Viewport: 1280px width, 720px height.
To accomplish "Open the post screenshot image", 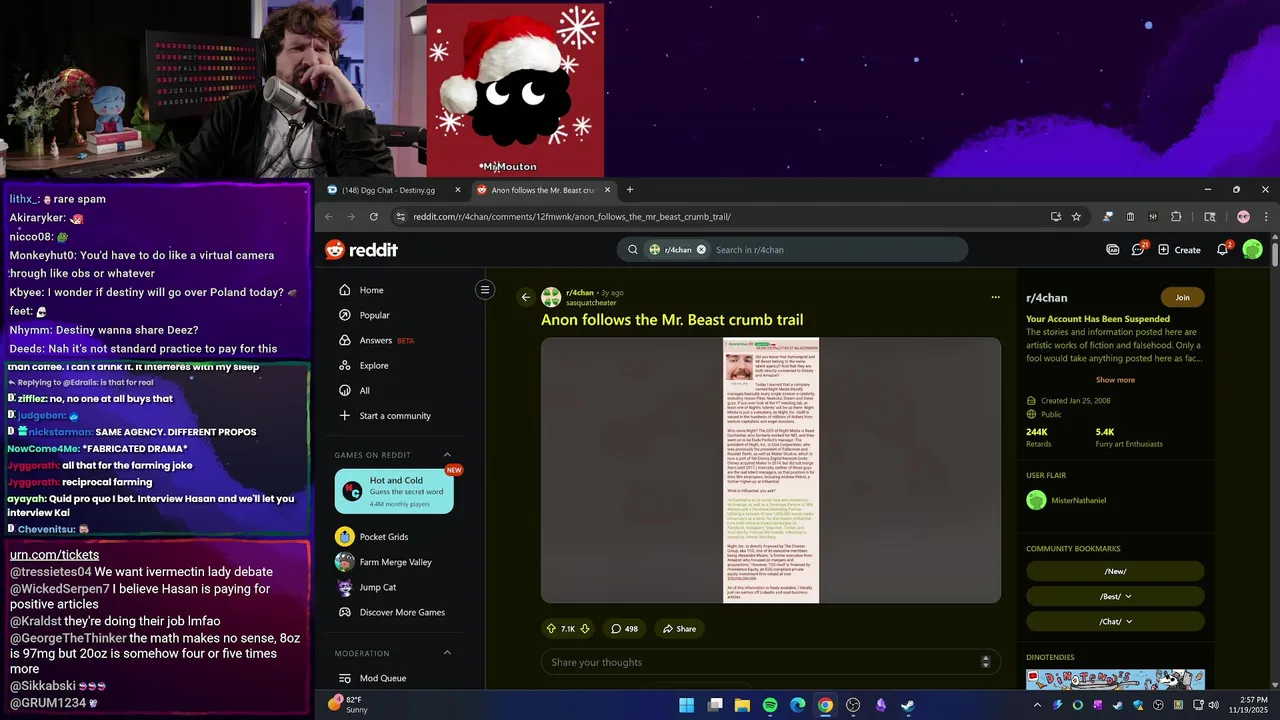I will 771,470.
